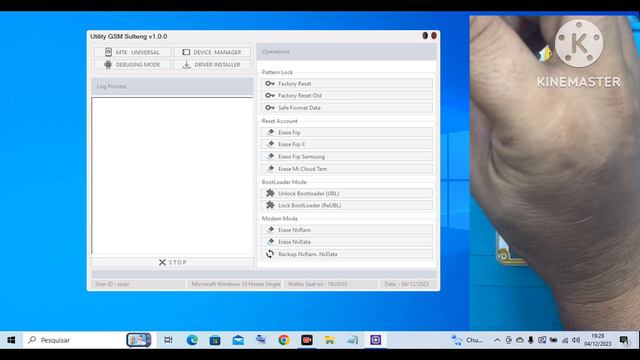Image resolution: width=640 pixels, height=360 pixels.
Task: Switch to Debuging Mode
Action: (132, 64)
